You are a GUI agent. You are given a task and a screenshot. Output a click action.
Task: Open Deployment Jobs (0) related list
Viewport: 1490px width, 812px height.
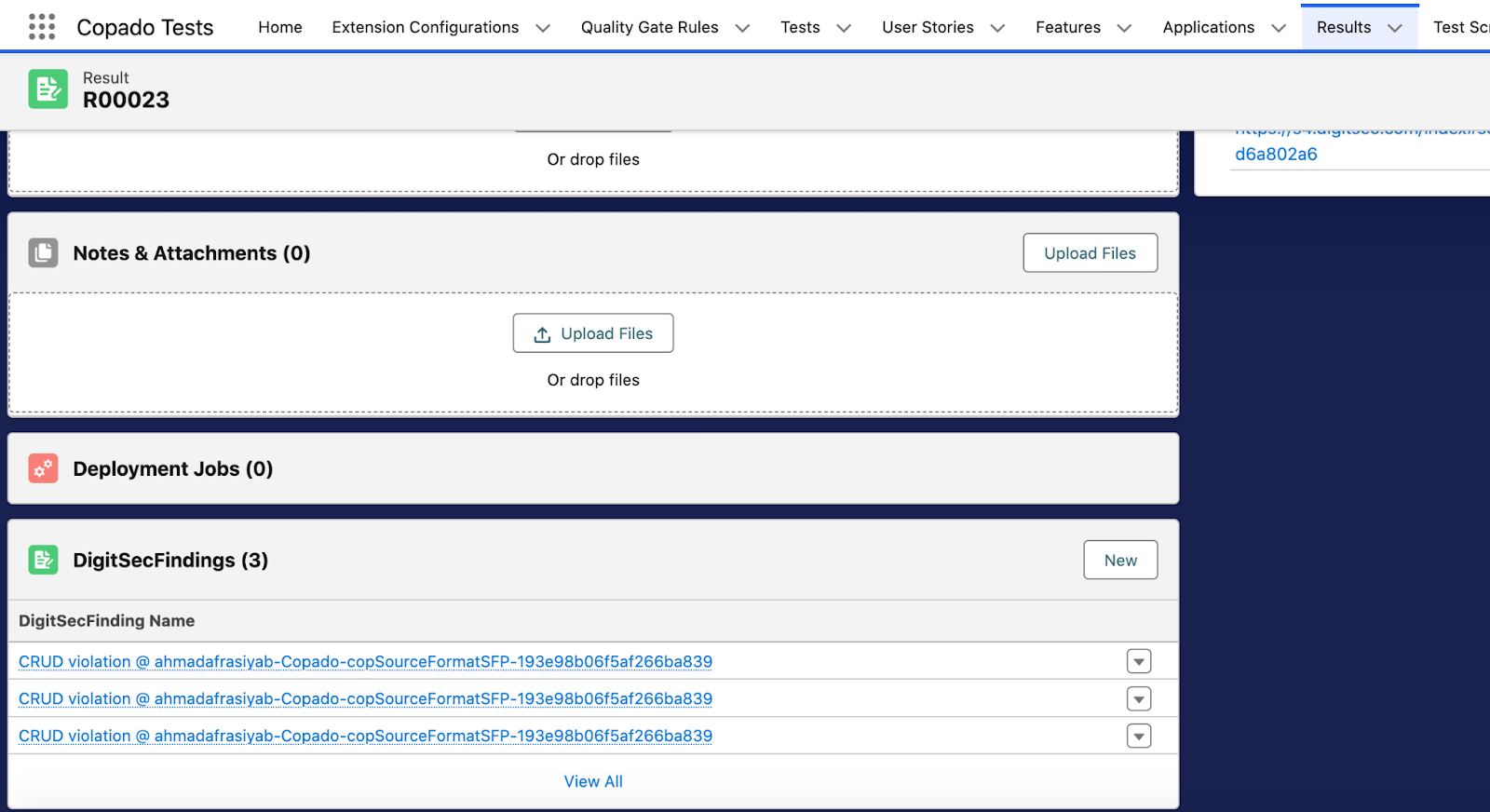point(173,468)
